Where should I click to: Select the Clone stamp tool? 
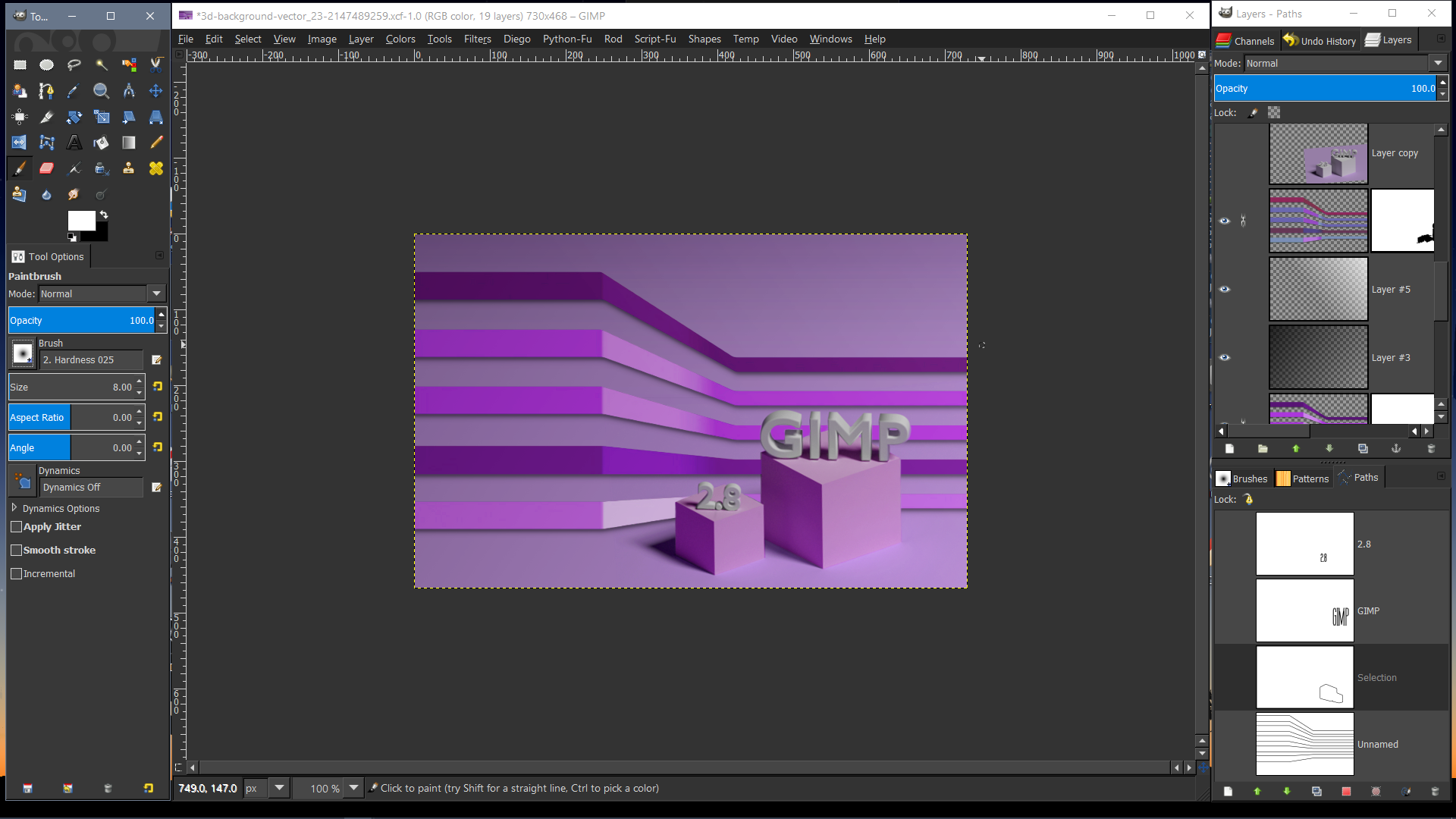[129, 168]
